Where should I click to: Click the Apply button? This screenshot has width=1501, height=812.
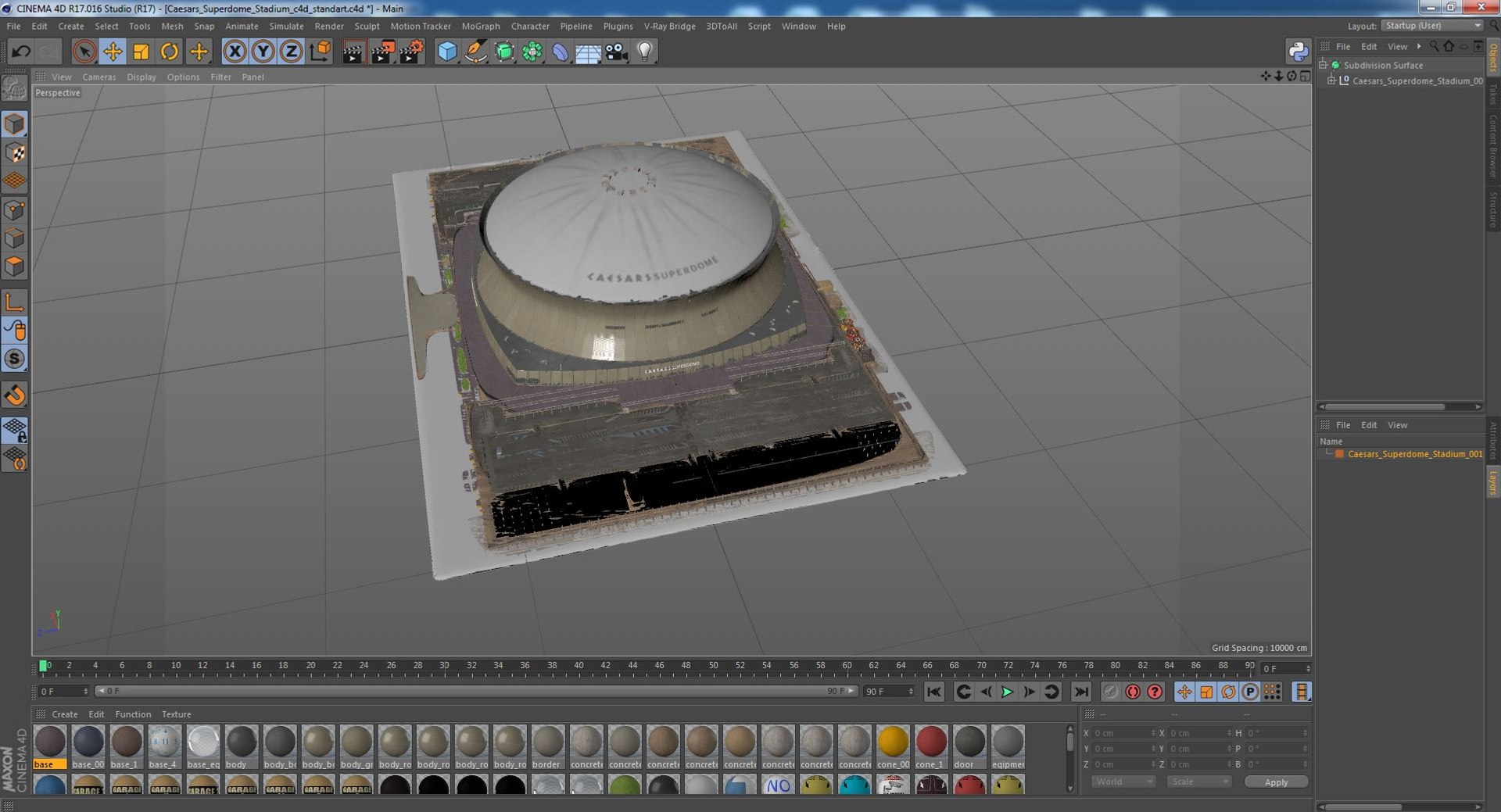tap(1276, 782)
